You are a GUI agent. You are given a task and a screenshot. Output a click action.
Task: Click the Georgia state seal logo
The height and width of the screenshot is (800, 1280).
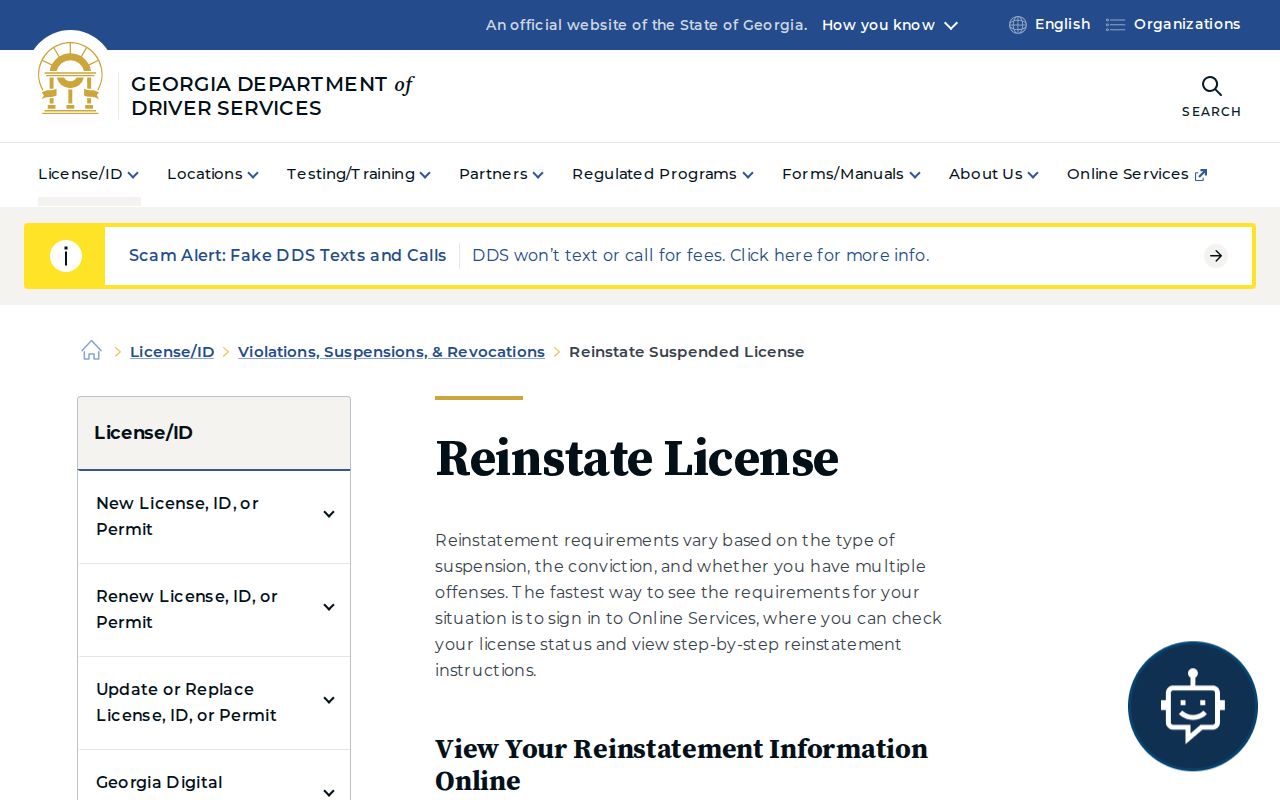(70, 79)
